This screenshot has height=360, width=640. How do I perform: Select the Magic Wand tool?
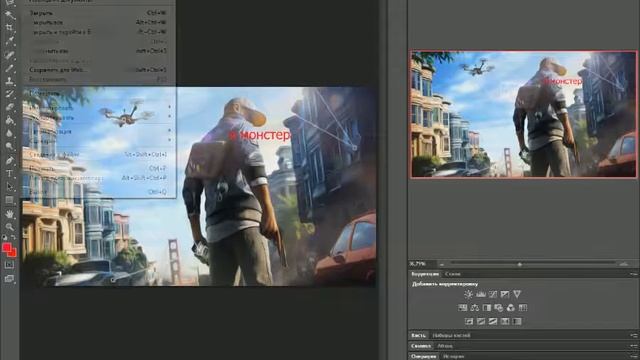point(10,16)
